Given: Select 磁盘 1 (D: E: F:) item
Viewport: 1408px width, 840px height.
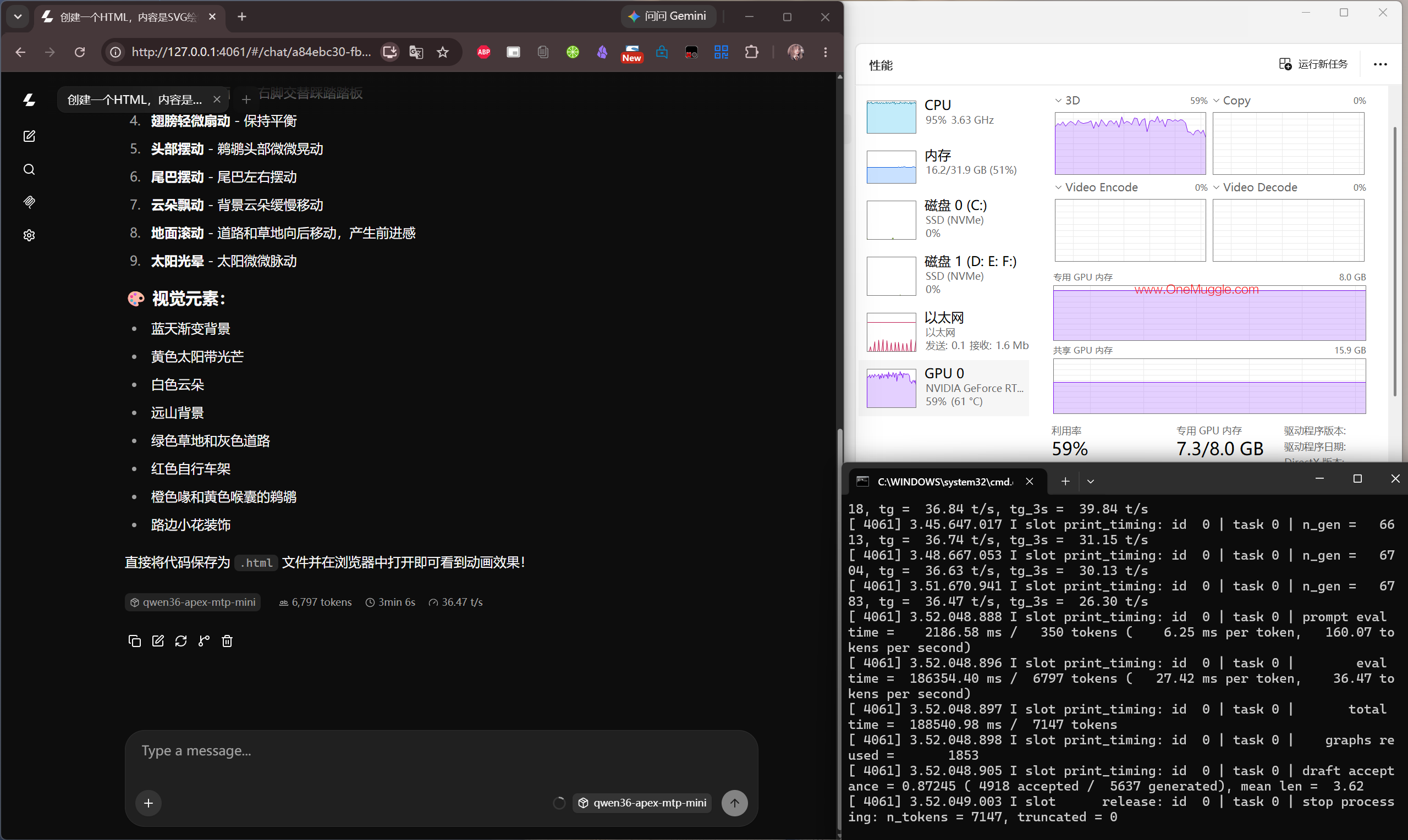Looking at the screenshot, I should (x=944, y=275).
